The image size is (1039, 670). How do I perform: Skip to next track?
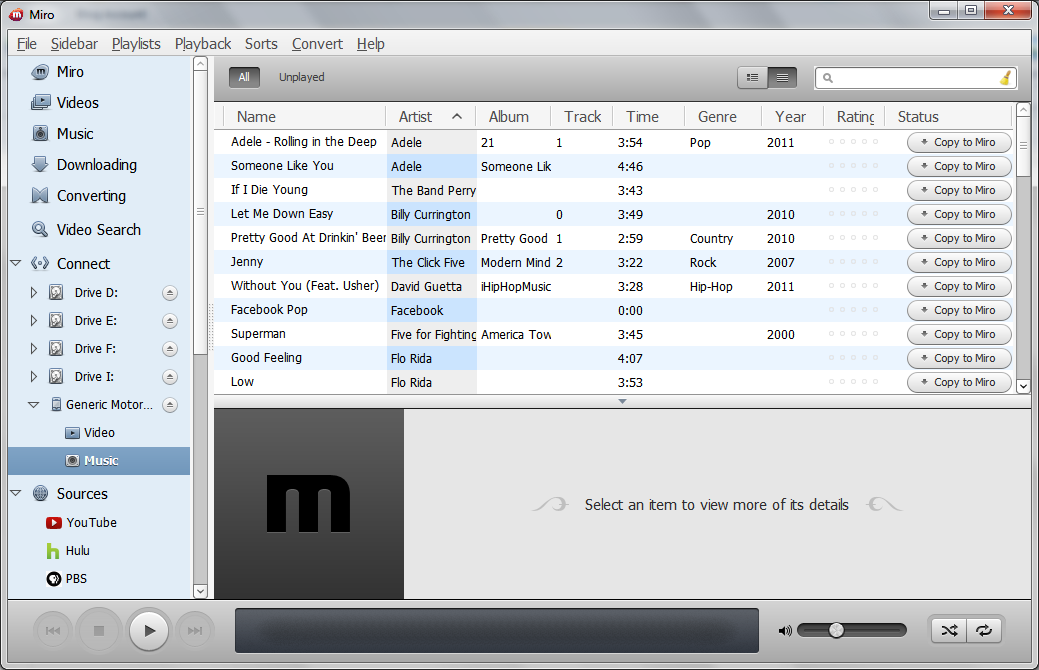(195, 630)
